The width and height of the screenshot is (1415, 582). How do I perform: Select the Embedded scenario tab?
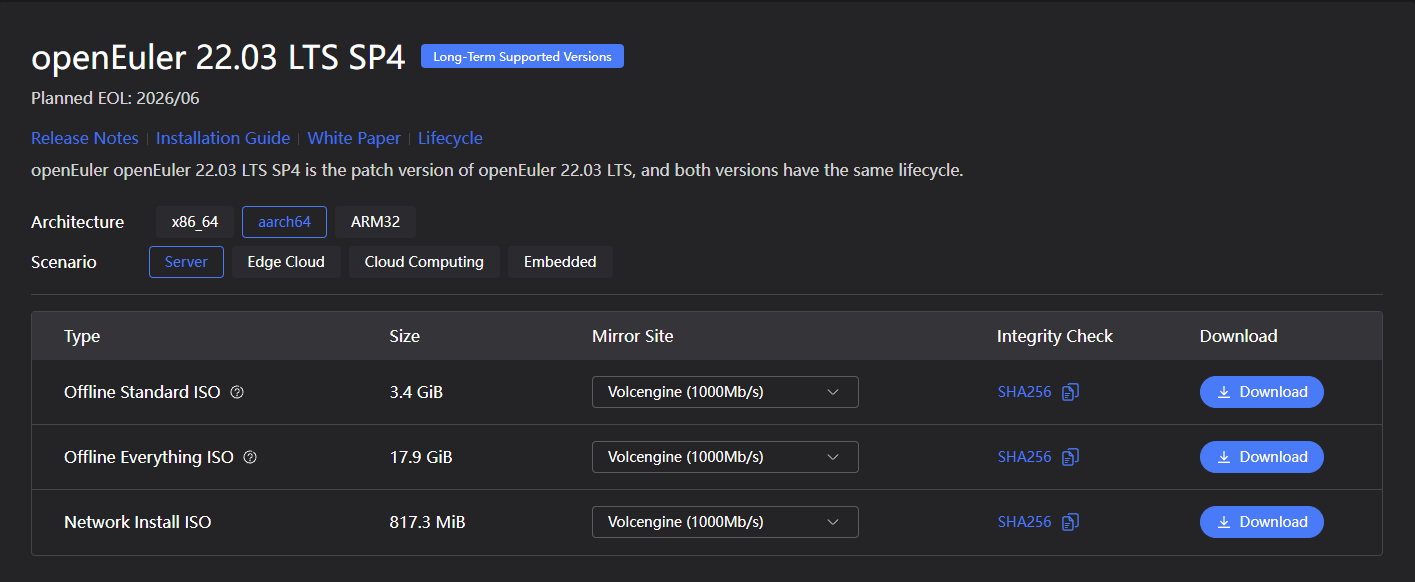[x=560, y=262]
